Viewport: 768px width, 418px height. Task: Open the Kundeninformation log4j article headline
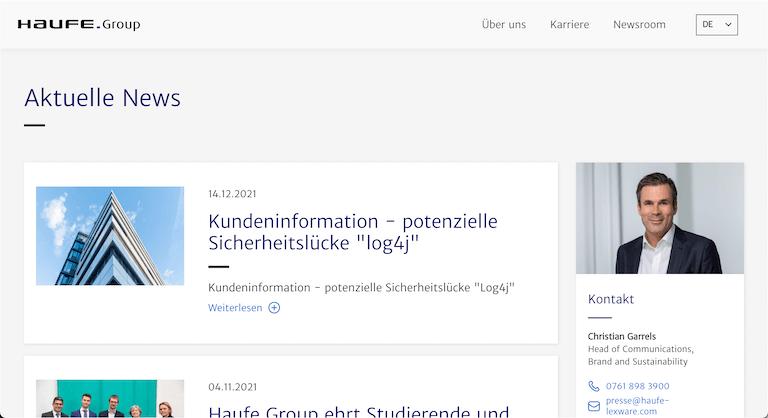[x=352, y=232]
